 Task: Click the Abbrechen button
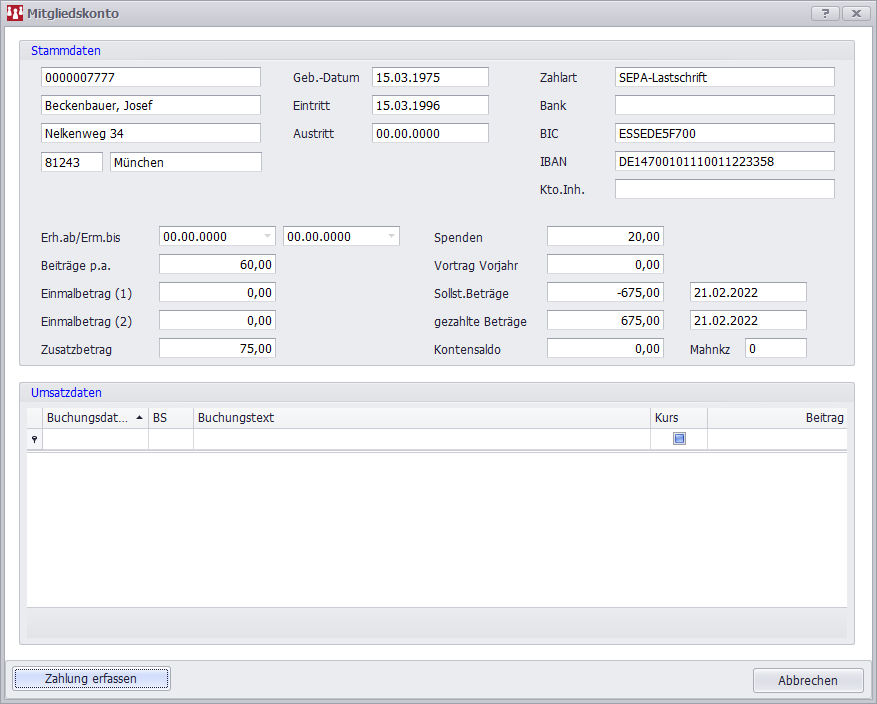pos(808,680)
